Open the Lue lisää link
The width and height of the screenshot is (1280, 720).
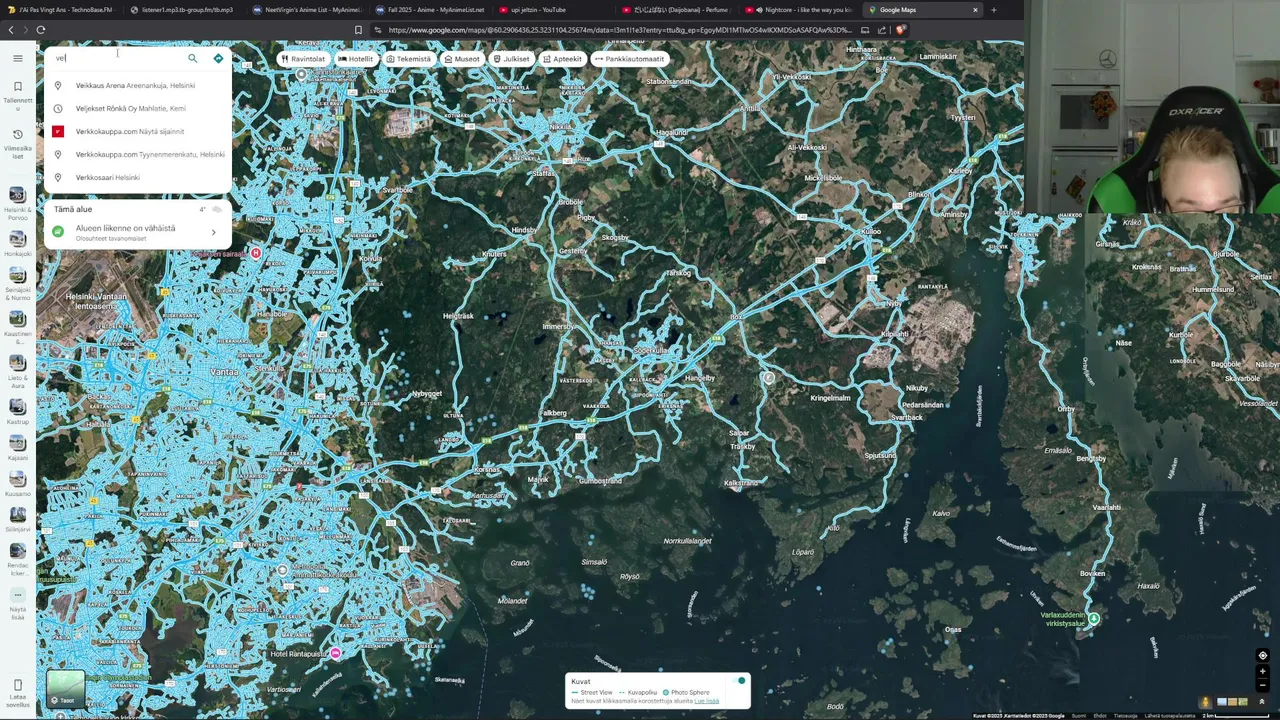click(707, 701)
